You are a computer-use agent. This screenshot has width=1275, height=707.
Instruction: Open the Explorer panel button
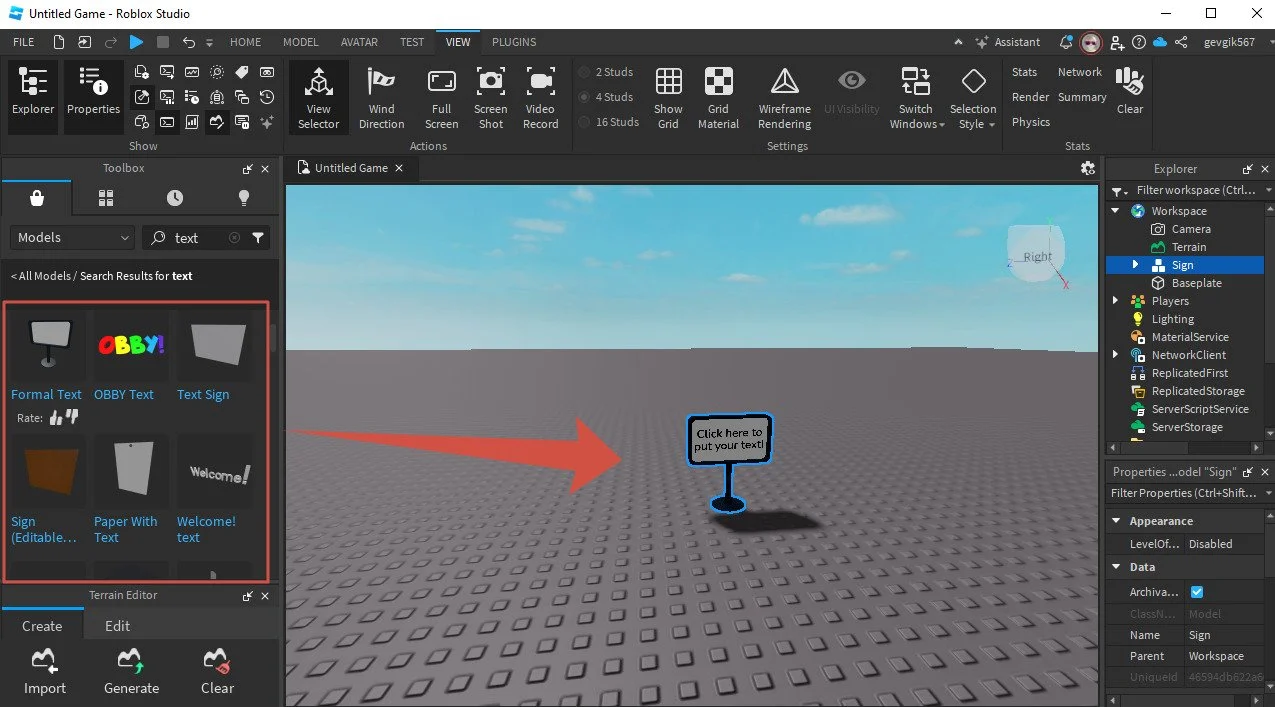(33, 95)
